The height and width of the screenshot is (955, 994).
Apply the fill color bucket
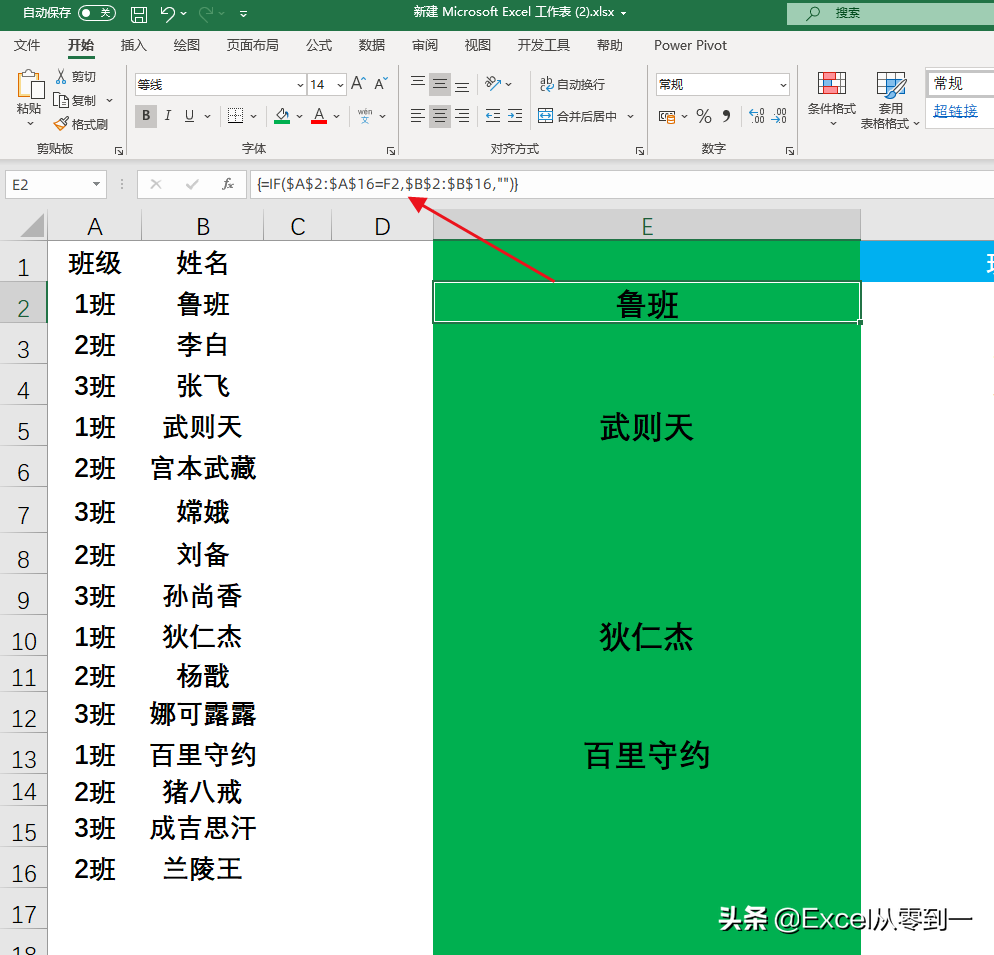pyautogui.click(x=283, y=115)
